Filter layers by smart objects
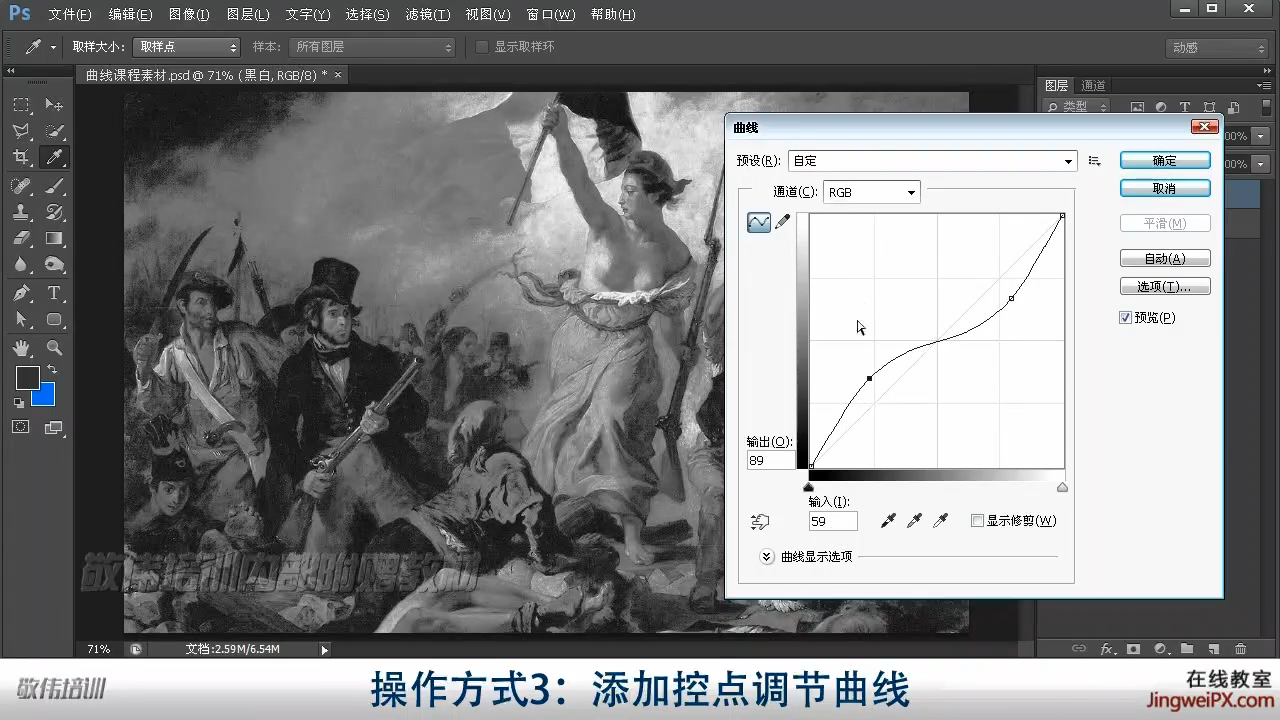The image size is (1280, 720). pos(1233,108)
